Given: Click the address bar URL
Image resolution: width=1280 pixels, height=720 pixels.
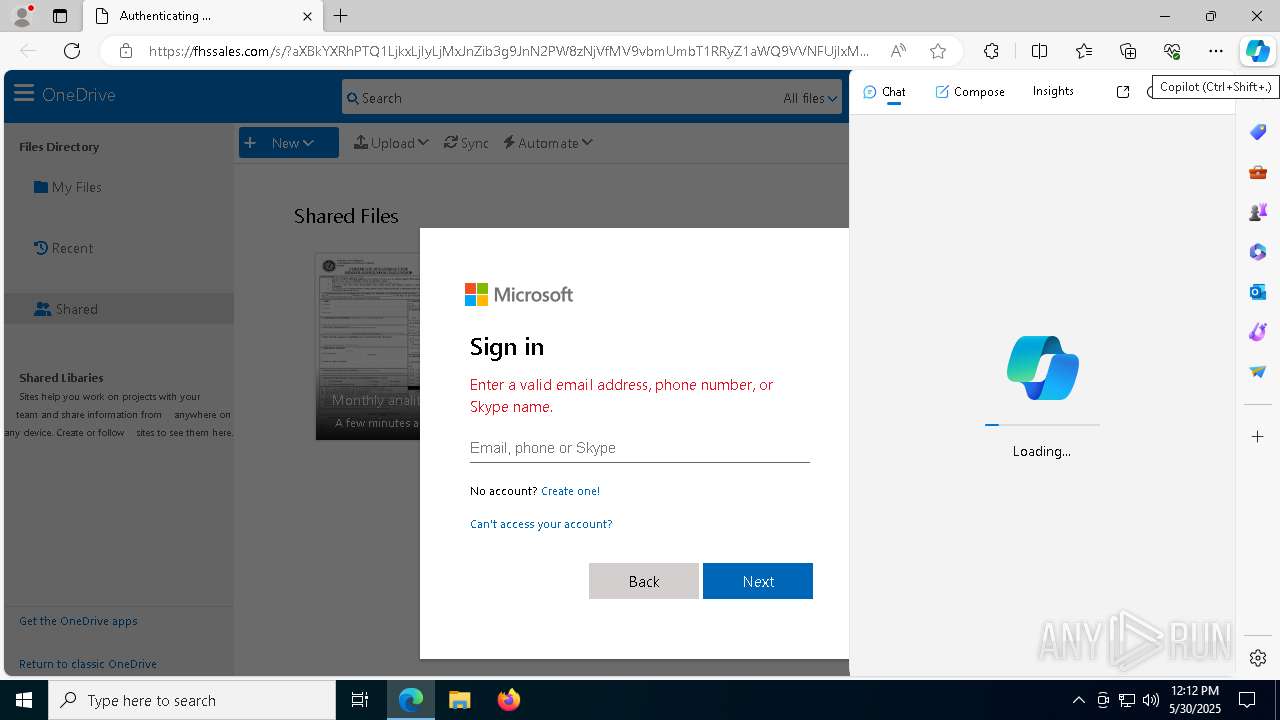Looking at the screenshot, I should tap(508, 51).
